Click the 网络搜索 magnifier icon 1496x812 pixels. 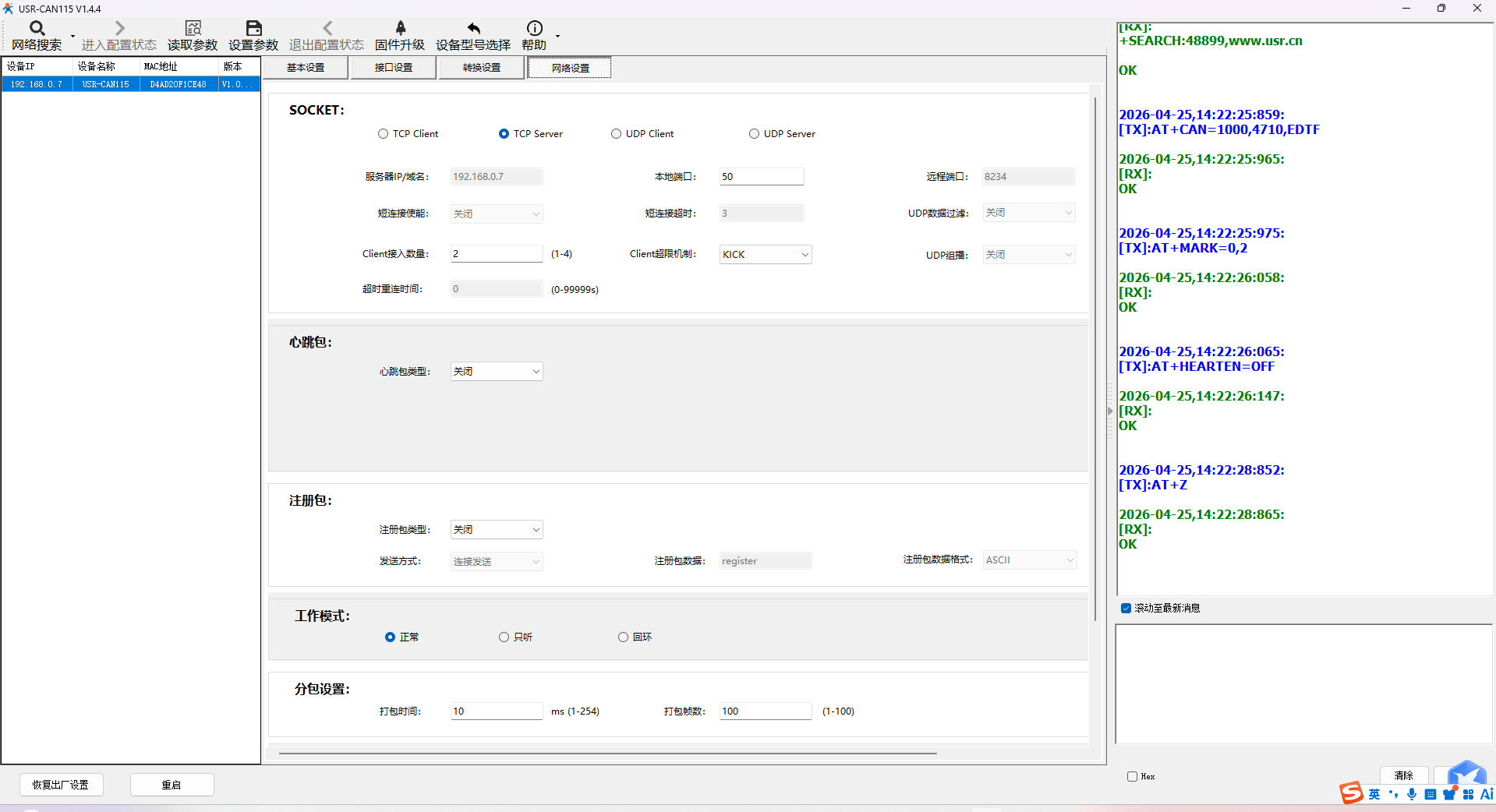pos(37,28)
